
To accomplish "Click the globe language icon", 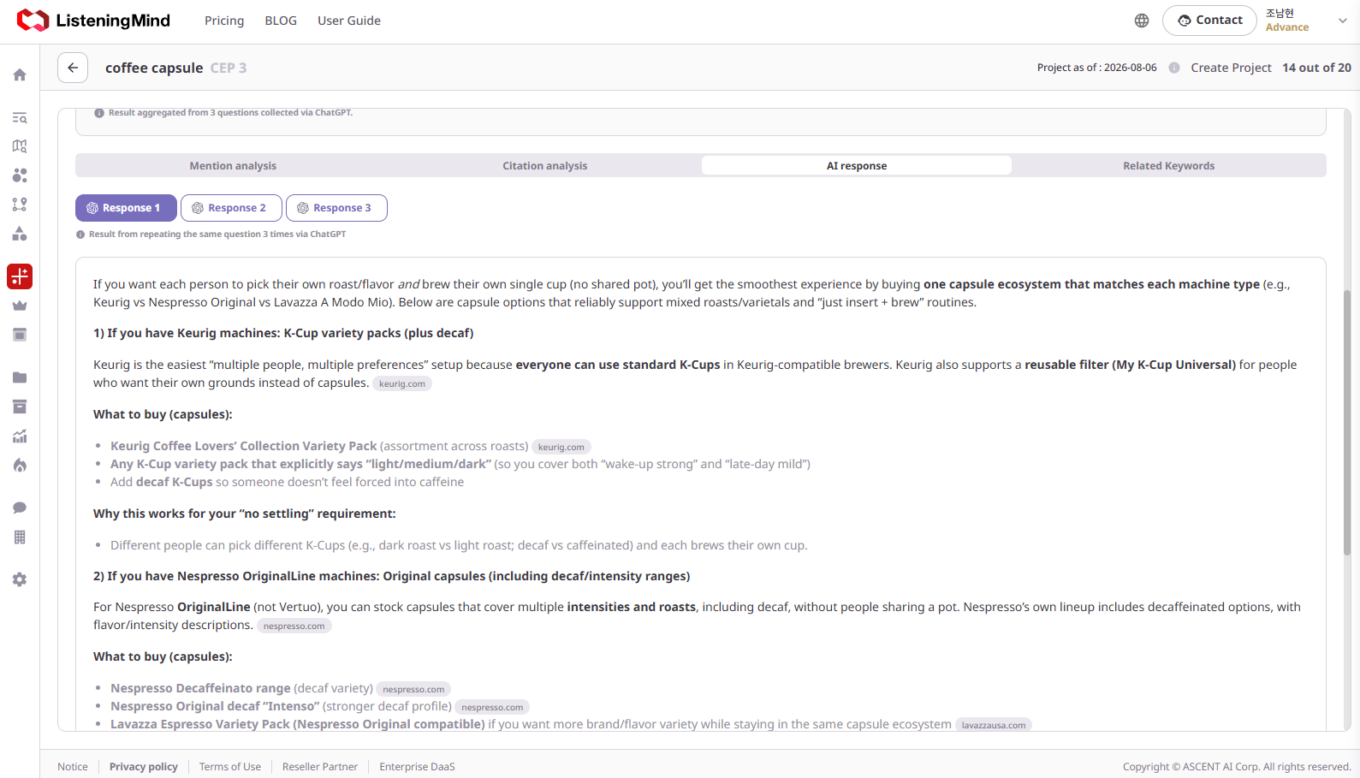I will (x=1142, y=20).
